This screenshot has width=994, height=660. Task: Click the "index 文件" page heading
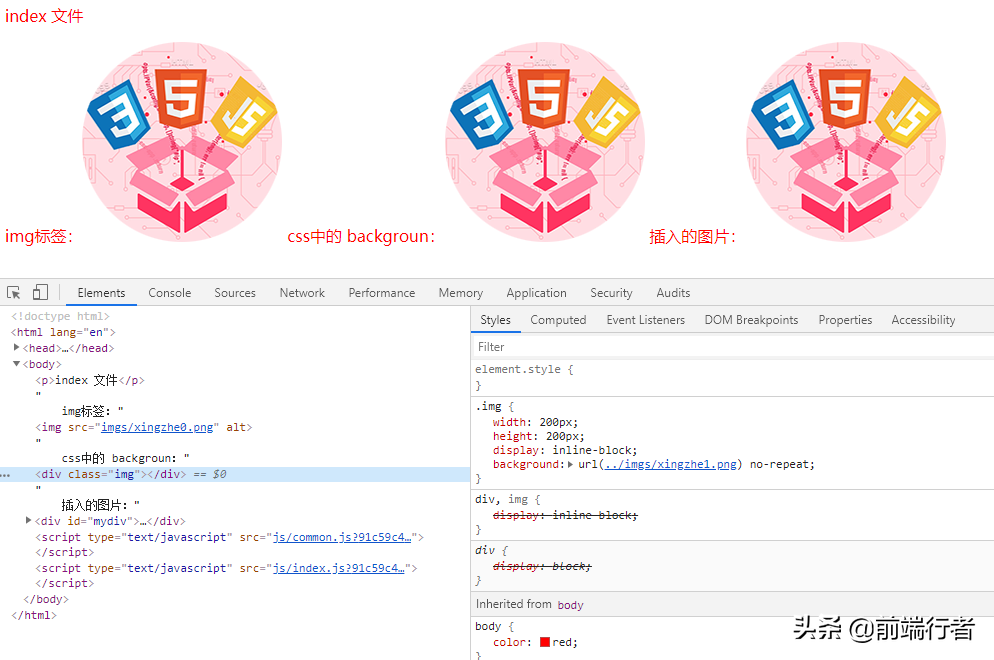coord(44,16)
